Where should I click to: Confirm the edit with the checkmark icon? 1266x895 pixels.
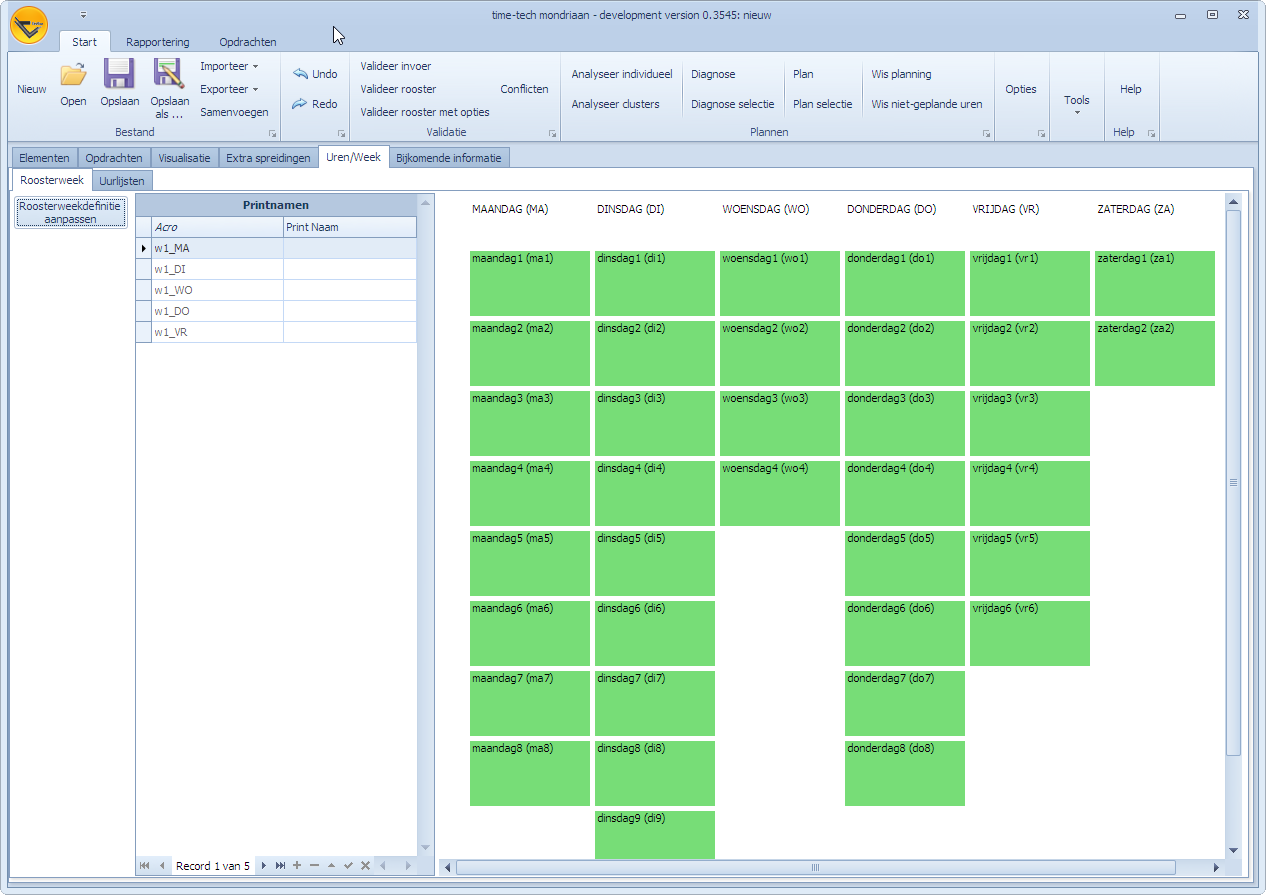point(348,866)
